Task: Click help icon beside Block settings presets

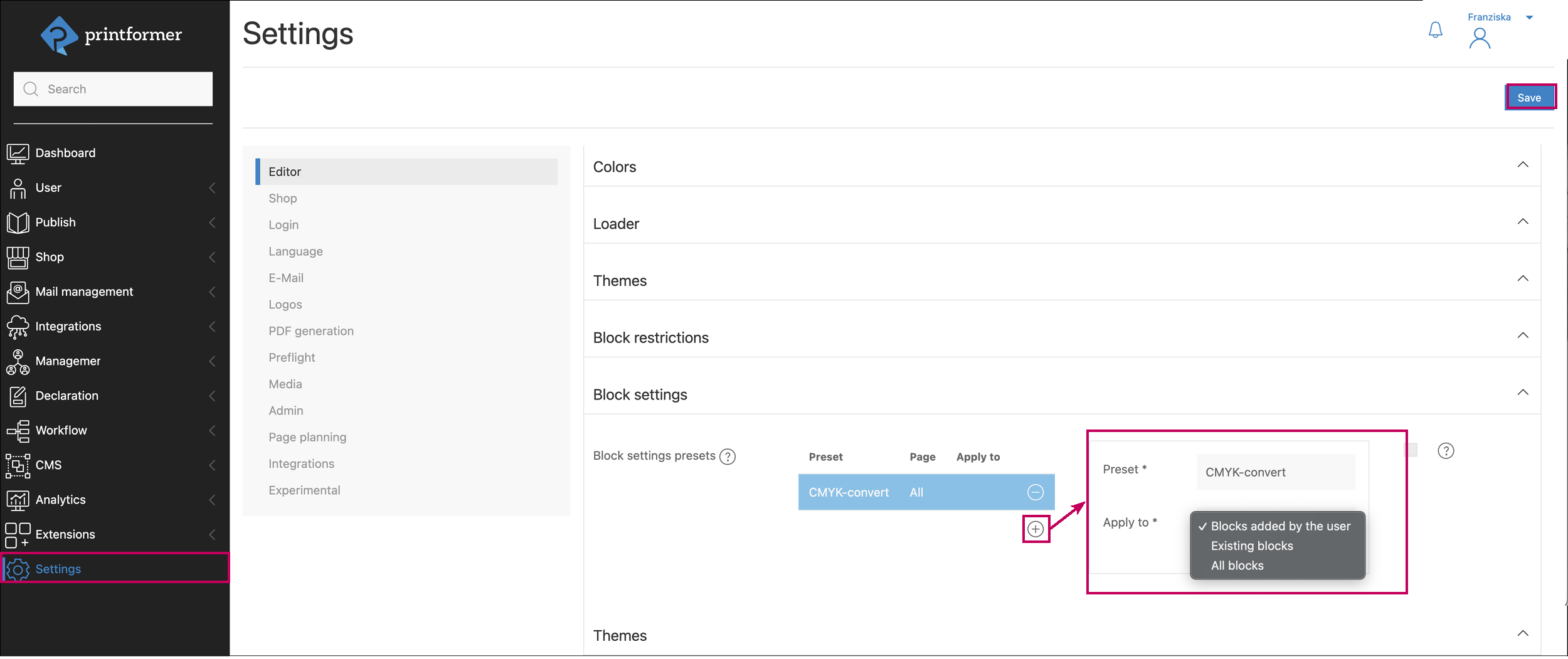Action: point(728,457)
